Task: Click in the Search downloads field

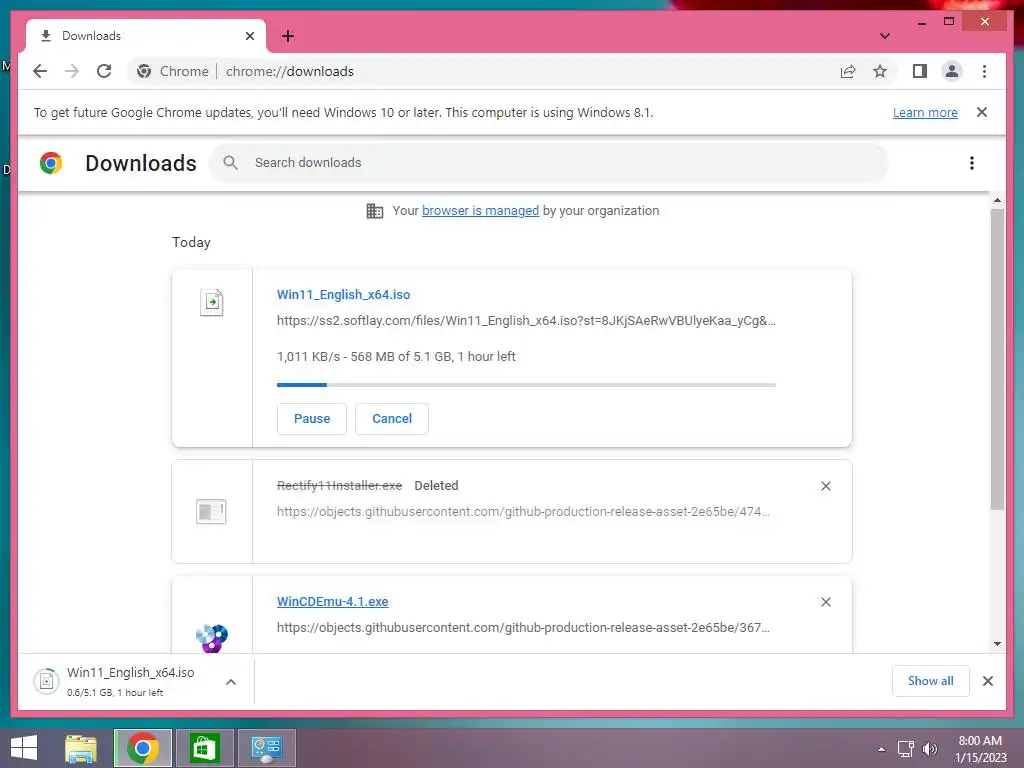Action: point(549,163)
